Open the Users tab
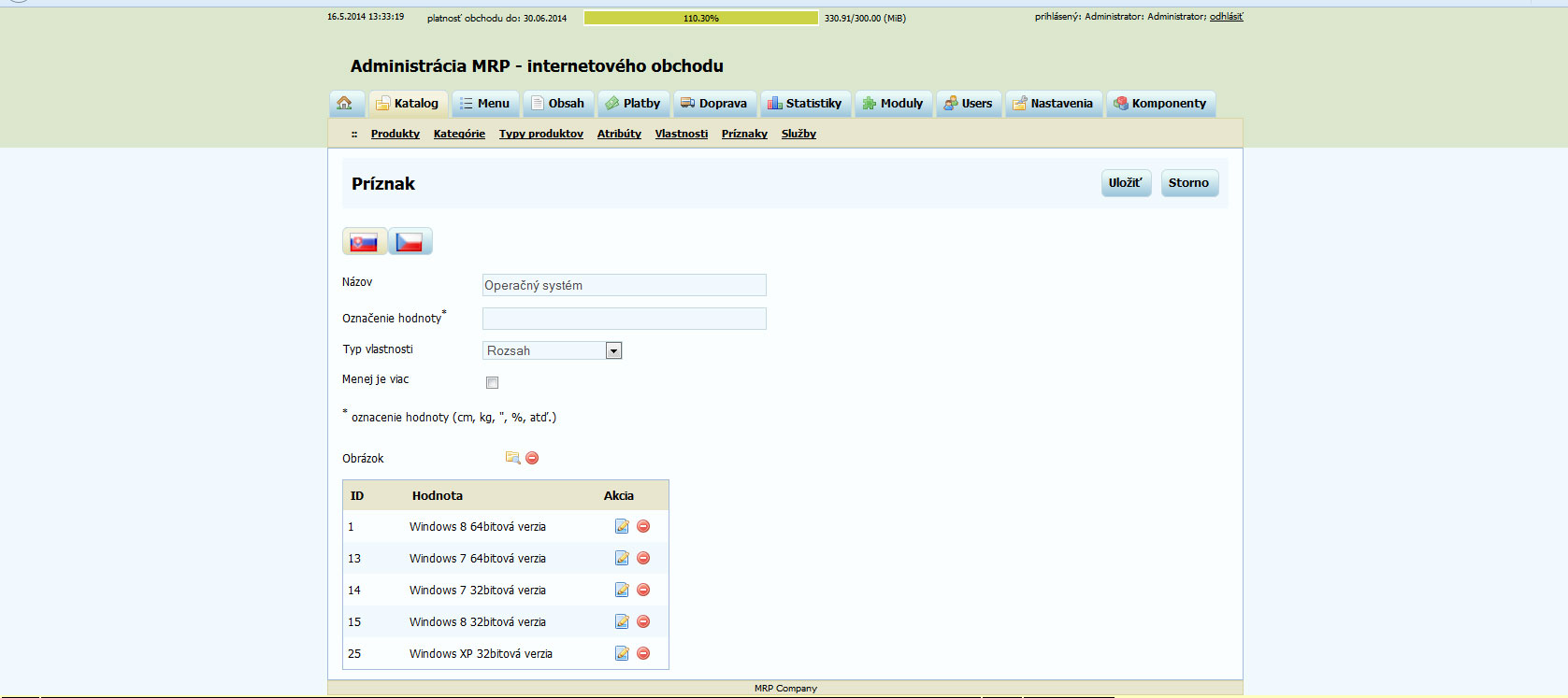 [969, 104]
